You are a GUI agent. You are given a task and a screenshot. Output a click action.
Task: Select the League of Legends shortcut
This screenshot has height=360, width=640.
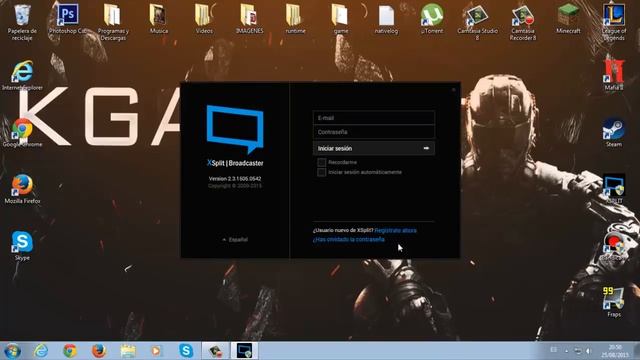[x=613, y=22]
